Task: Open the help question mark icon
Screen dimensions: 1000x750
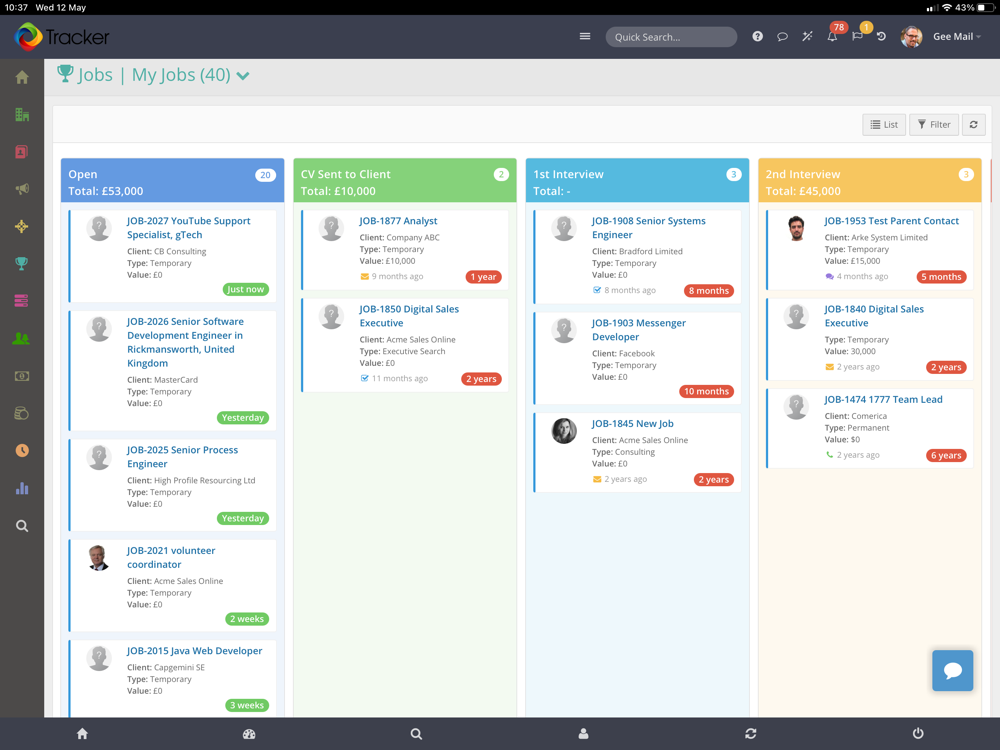Action: [757, 36]
